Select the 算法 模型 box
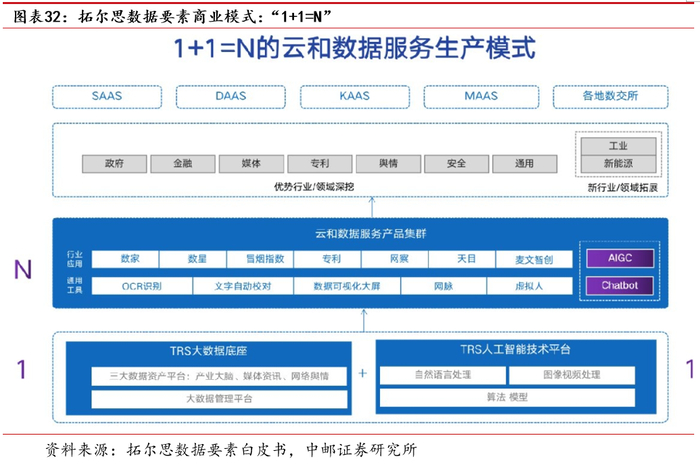700x467 pixels. 507,397
